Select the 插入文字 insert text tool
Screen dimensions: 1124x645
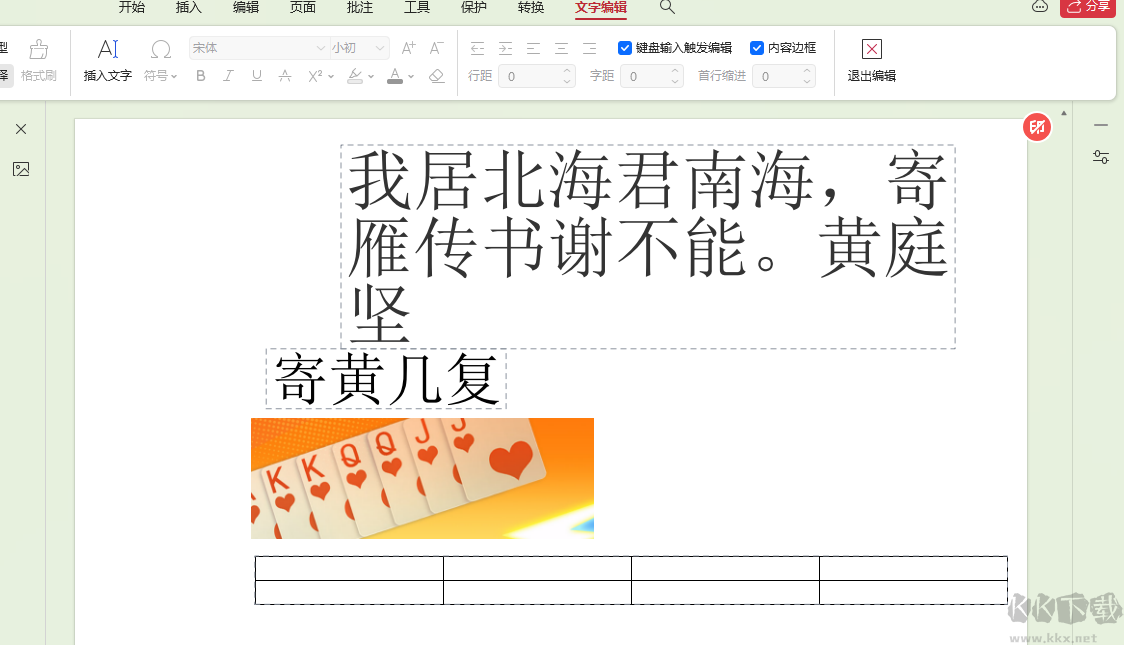[107, 60]
